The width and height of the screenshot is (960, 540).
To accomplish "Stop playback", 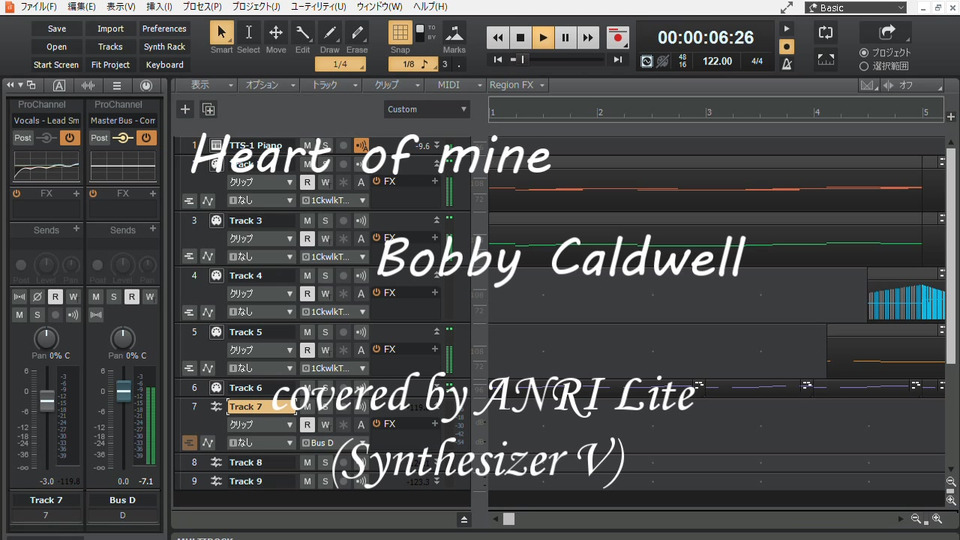I will point(520,37).
